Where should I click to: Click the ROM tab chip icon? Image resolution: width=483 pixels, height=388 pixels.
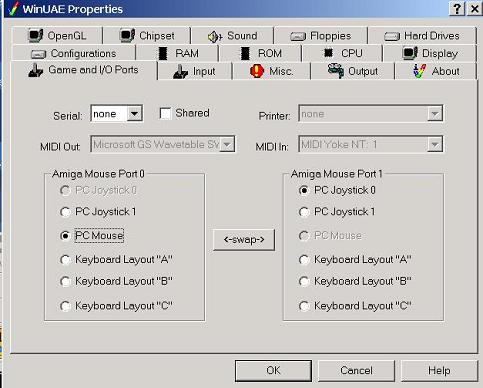tap(245, 53)
